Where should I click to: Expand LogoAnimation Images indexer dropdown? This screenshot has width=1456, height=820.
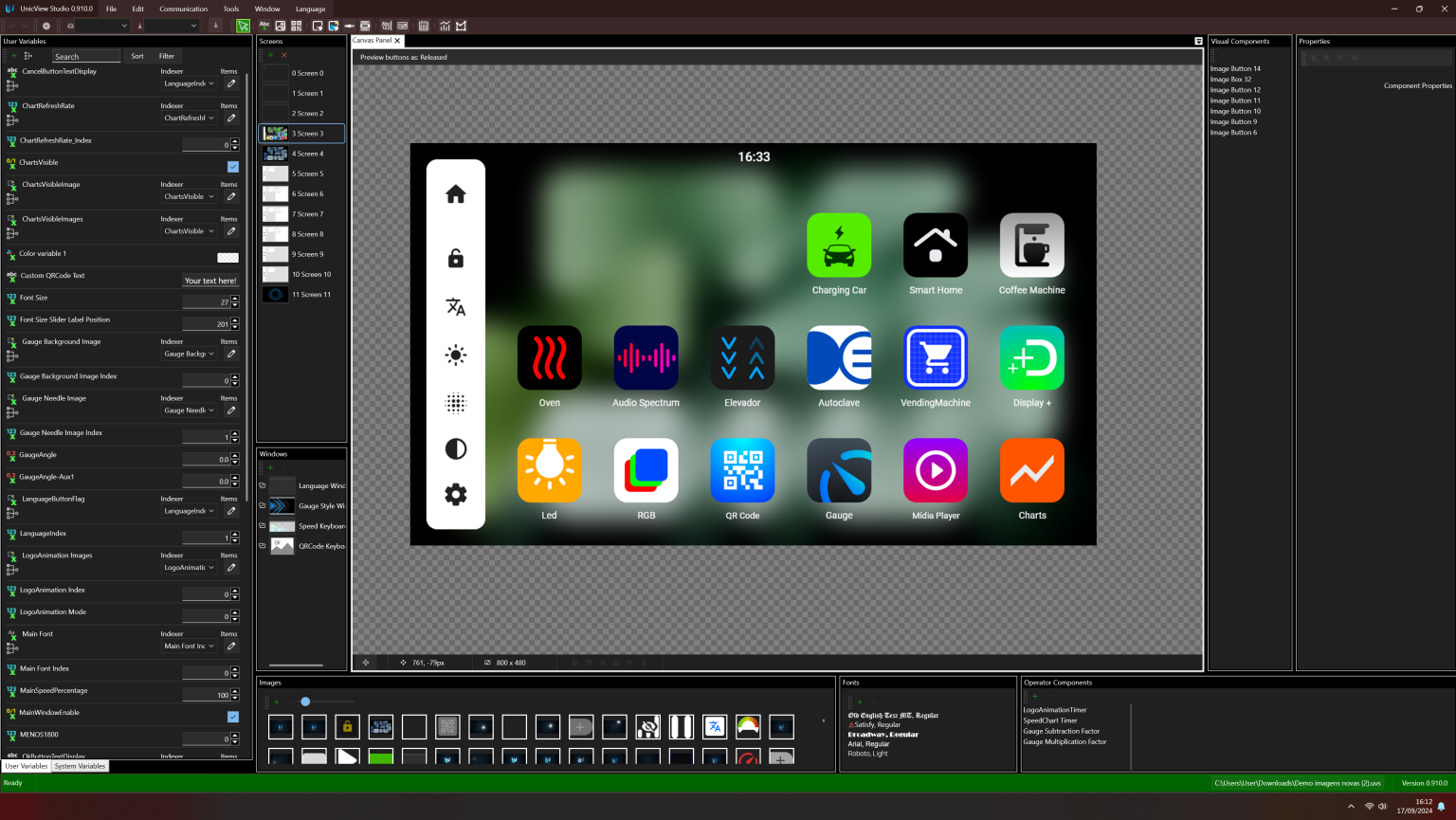pyautogui.click(x=189, y=567)
